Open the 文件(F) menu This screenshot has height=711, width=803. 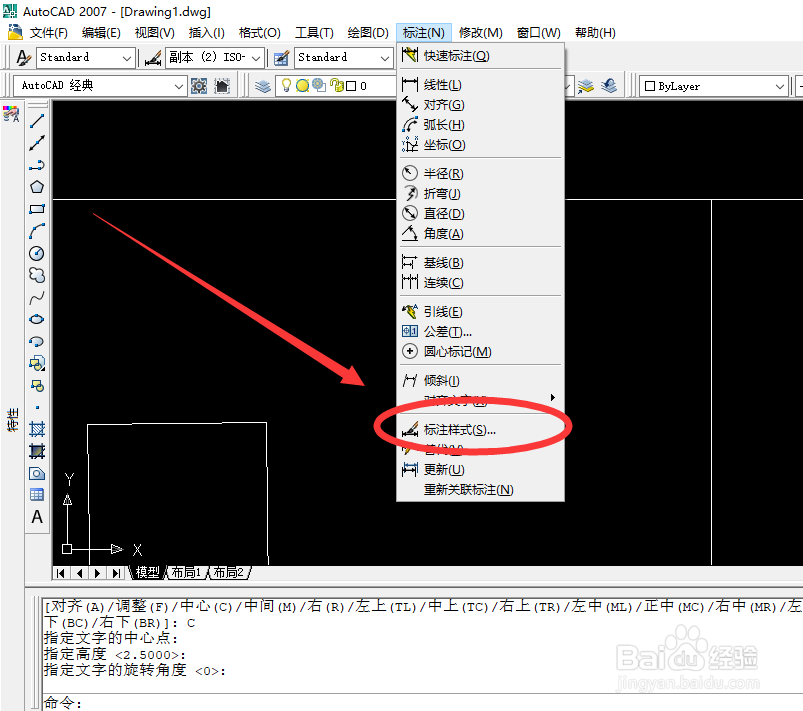(49, 33)
